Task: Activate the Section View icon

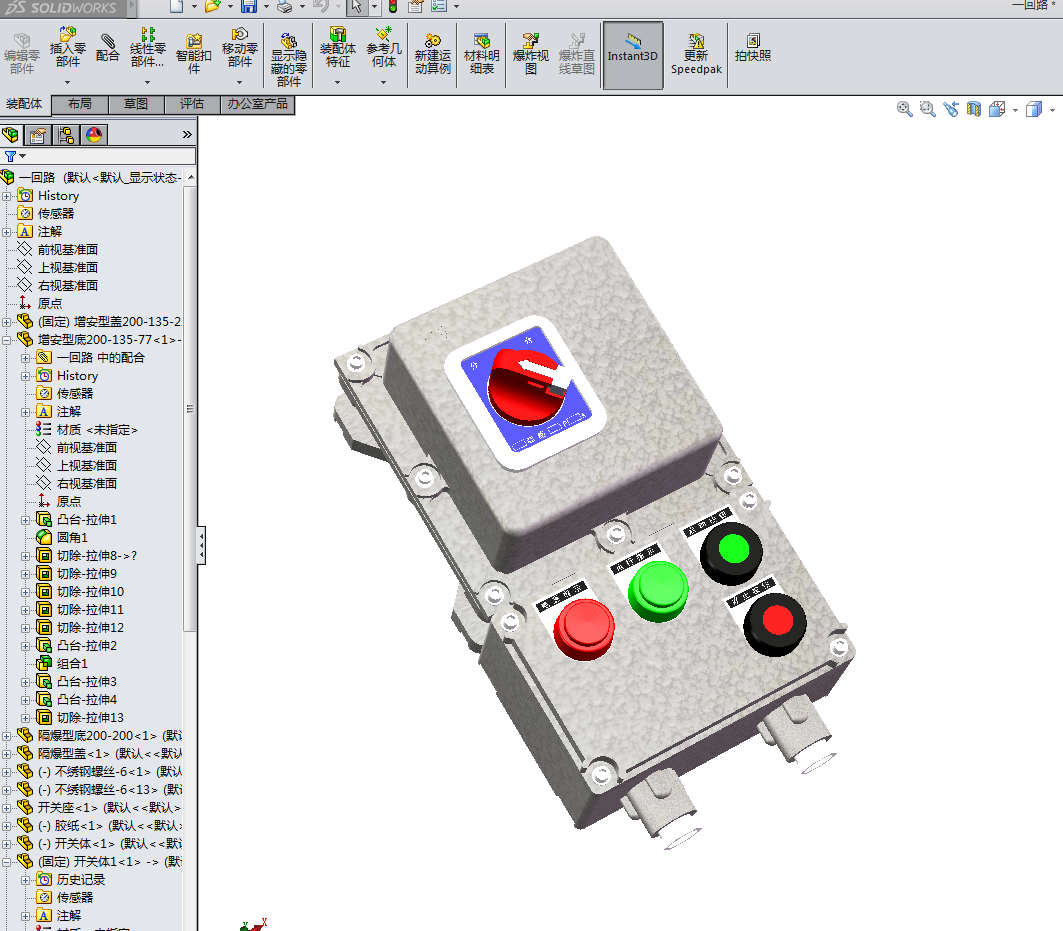Action: click(974, 109)
